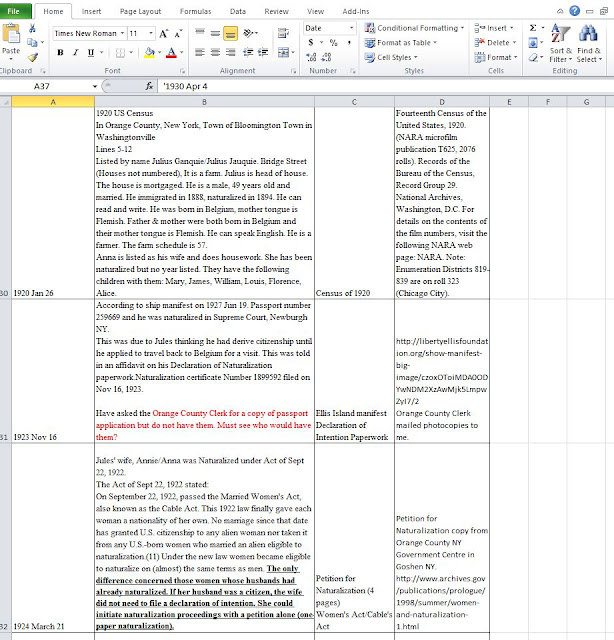Click Format cells button
This screenshot has width=614, height=640.
click(x=496, y=58)
